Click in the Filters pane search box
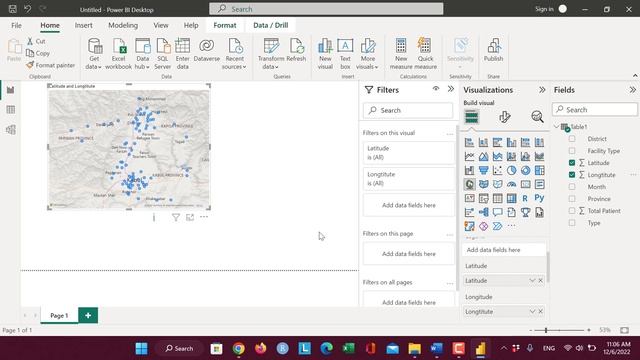Image resolution: width=640 pixels, height=360 pixels. point(408,110)
